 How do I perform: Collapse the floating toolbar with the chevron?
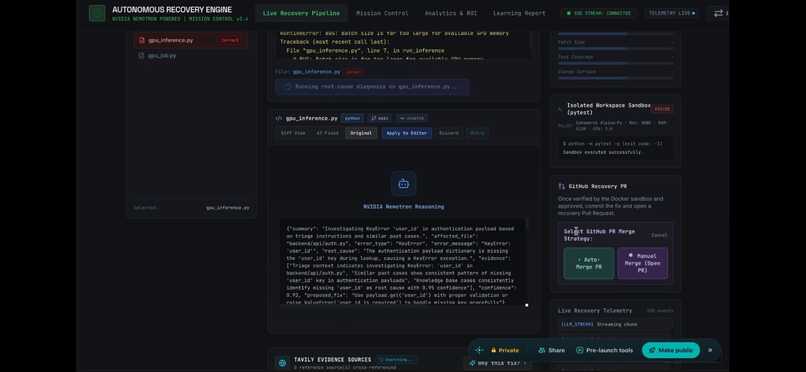[710, 350]
